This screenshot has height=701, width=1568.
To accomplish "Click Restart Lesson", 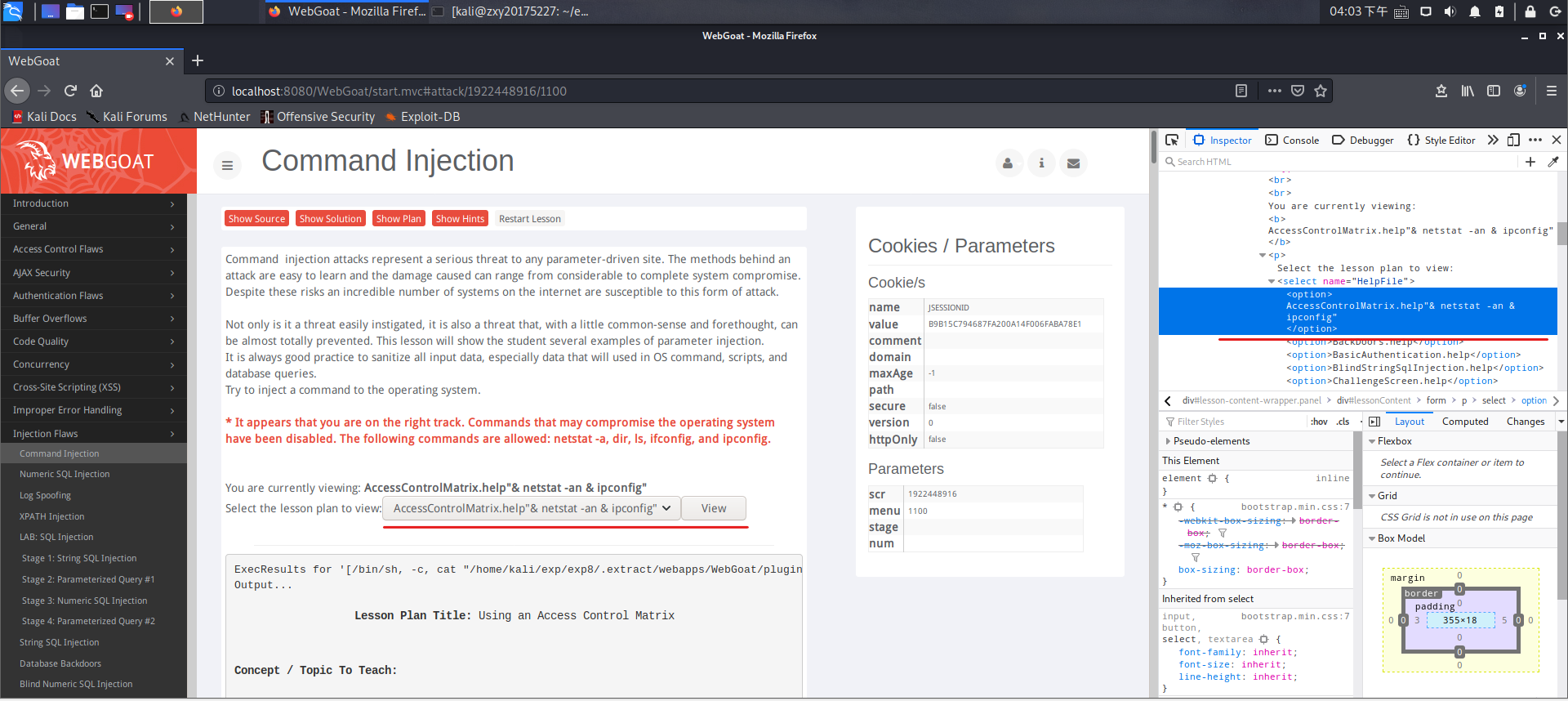I will point(530,219).
